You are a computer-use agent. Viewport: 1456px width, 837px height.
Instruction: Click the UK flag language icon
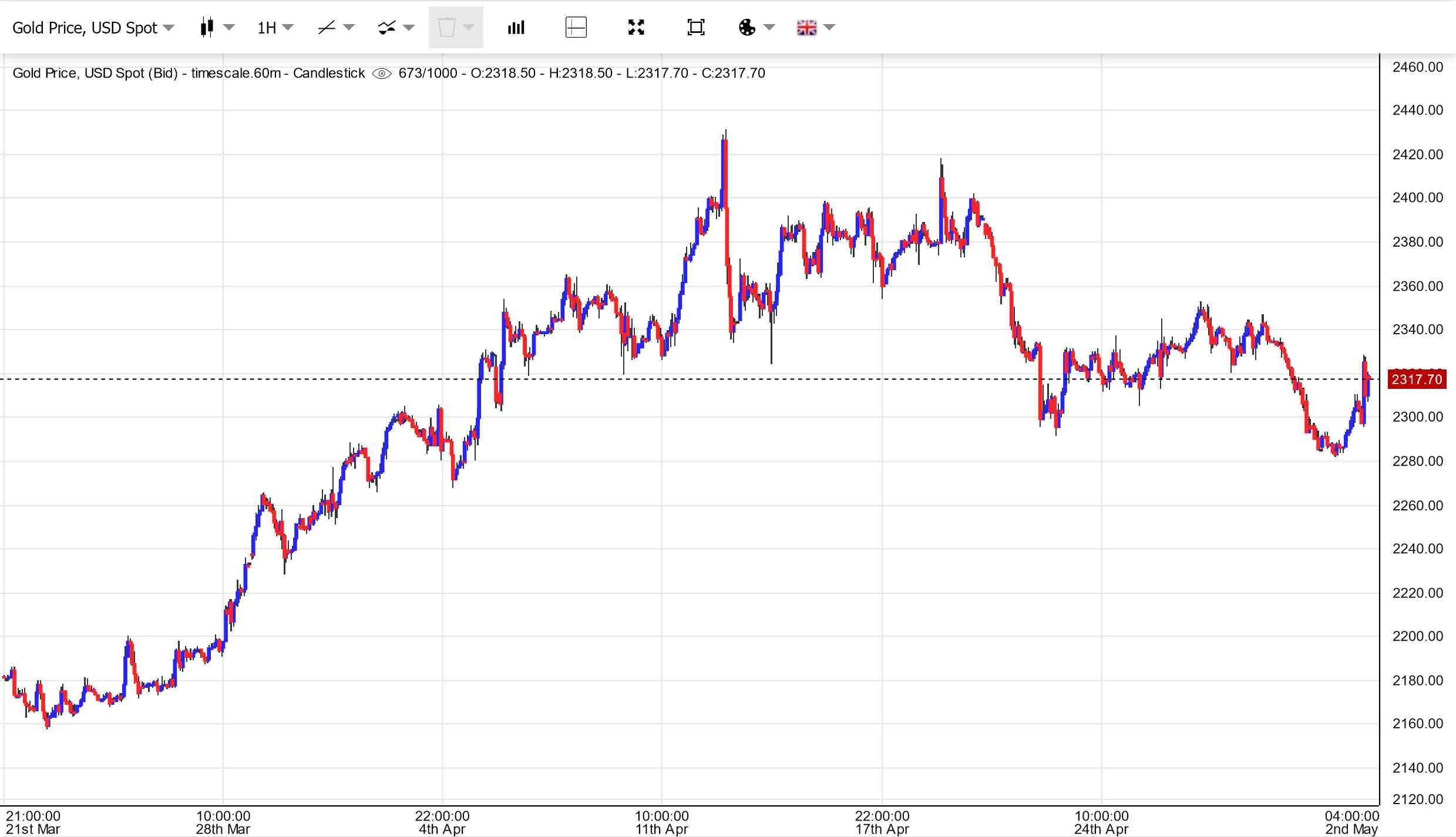806,28
